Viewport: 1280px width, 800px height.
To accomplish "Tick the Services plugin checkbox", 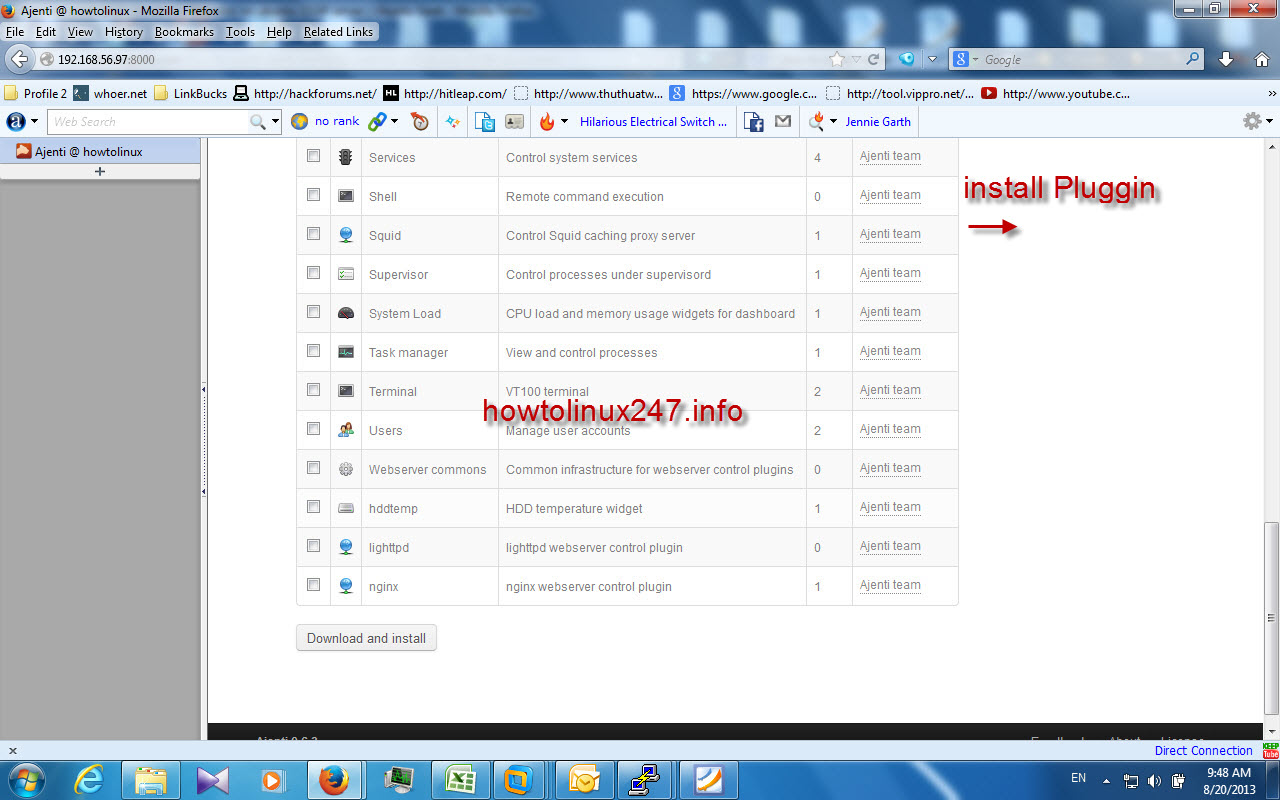I will click(313, 156).
